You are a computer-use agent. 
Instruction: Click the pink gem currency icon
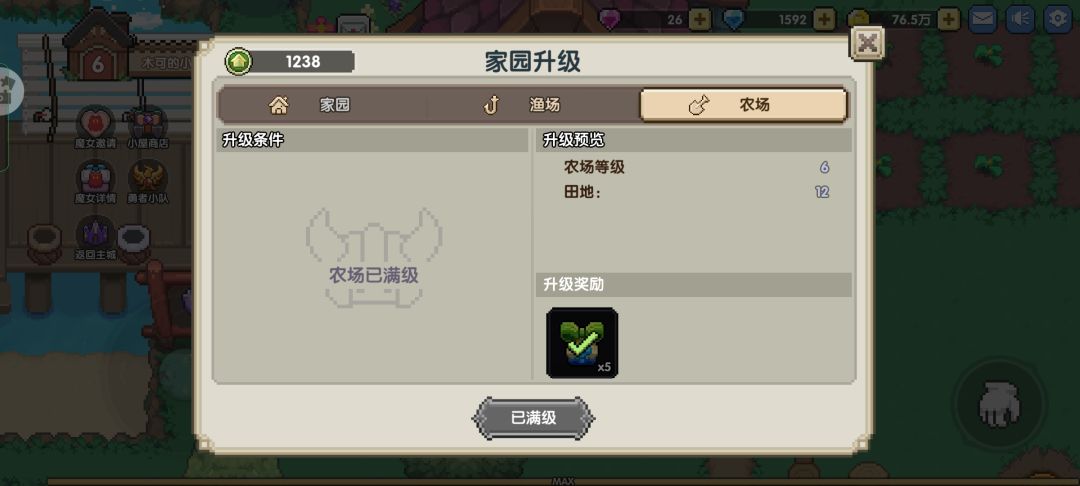610,19
